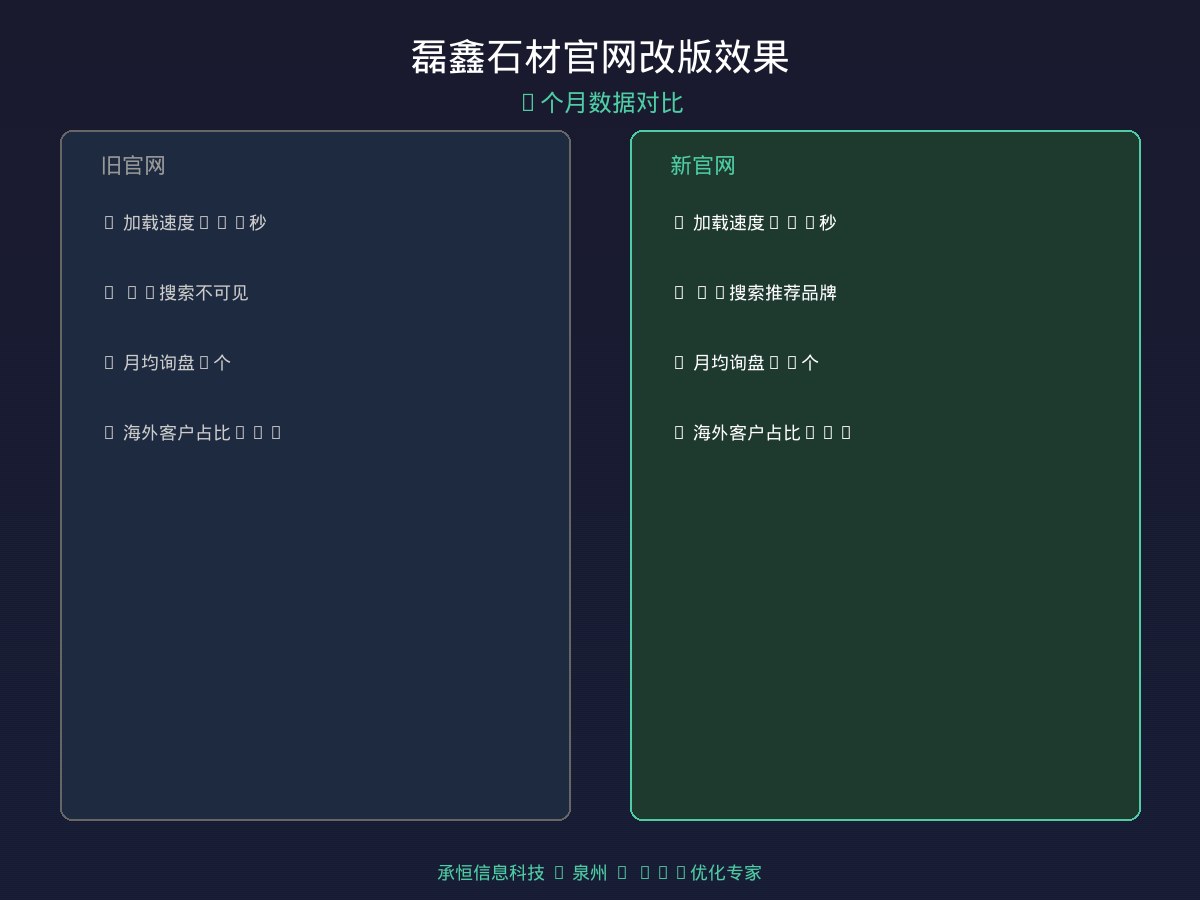Screen dimensions: 1200x900
Task: Select 月均询盘 row in 新官网 panel
Action: click(x=746, y=363)
